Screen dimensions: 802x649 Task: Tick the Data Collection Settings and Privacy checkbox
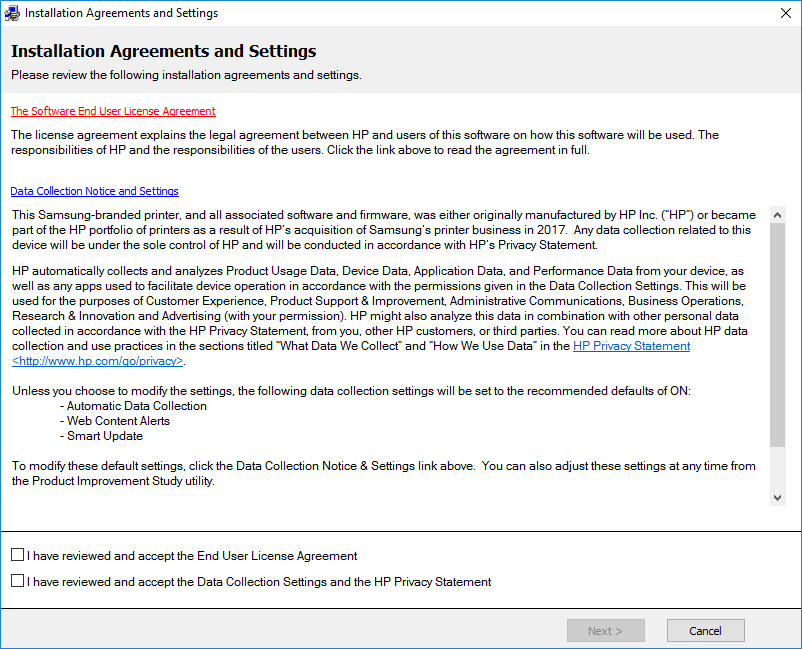pyautogui.click(x=18, y=581)
